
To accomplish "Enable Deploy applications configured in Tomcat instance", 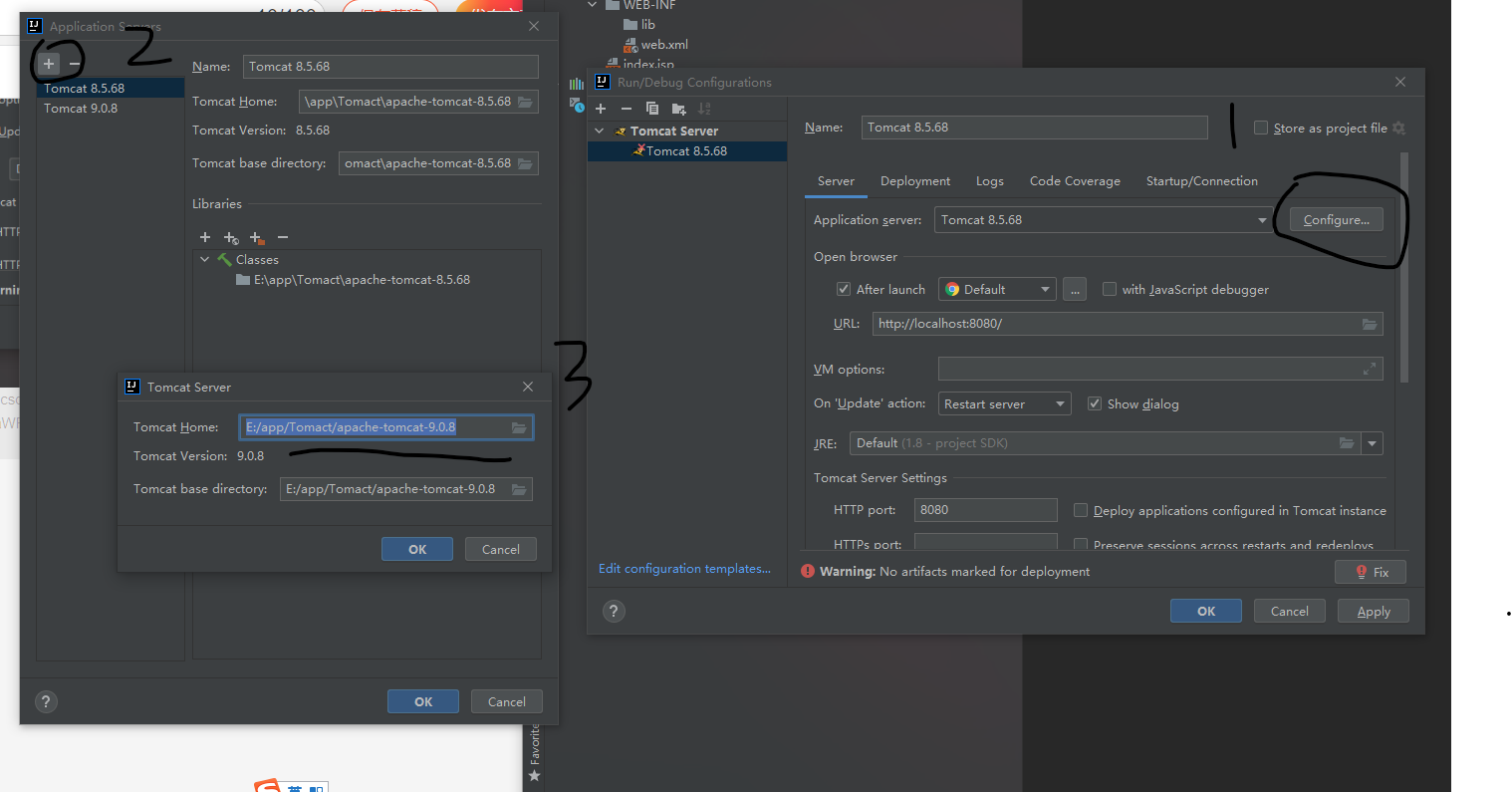I will coord(1081,510).
